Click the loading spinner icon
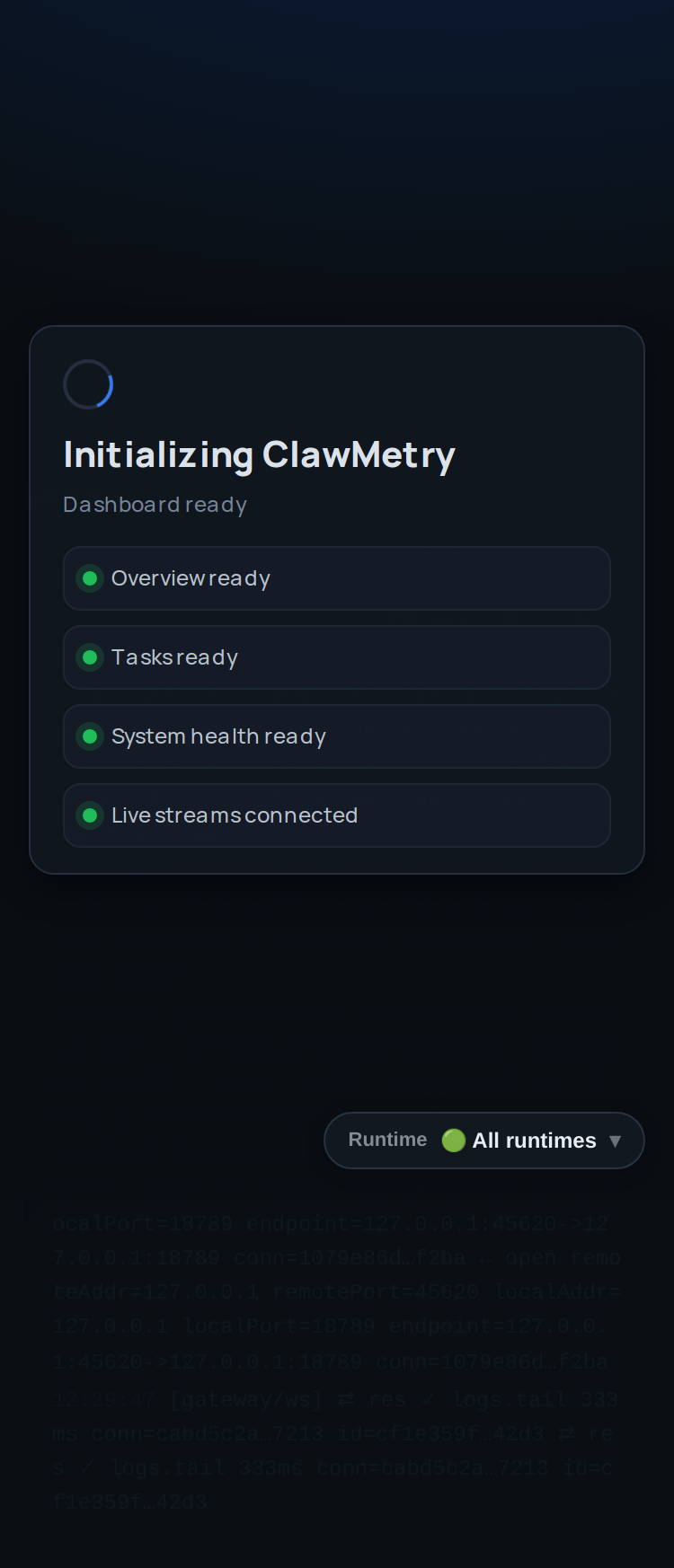The width and height of the screenshot is (674, 1568). click(88, 384)
